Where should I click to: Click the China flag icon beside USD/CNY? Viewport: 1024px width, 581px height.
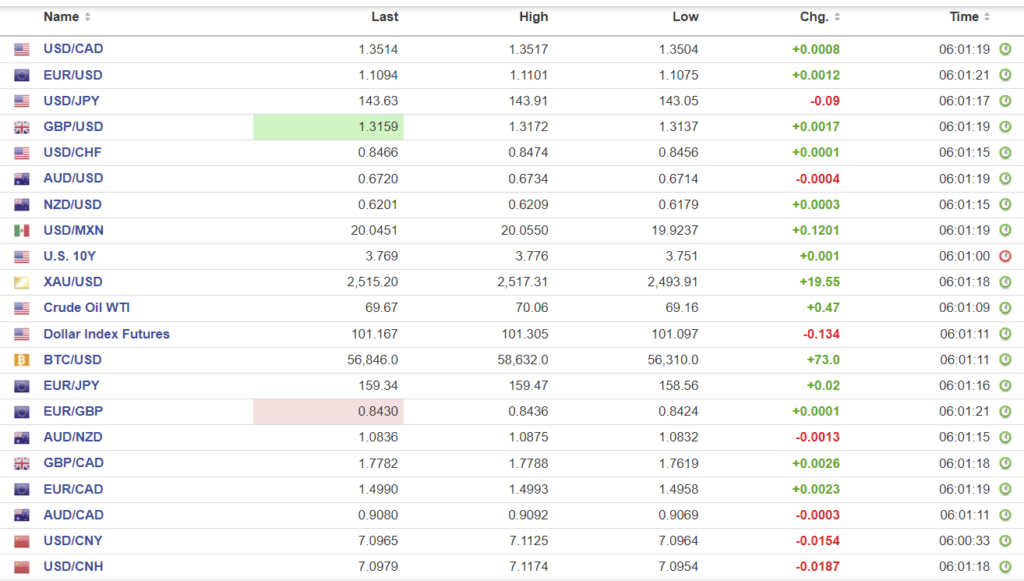pos(21,541)
